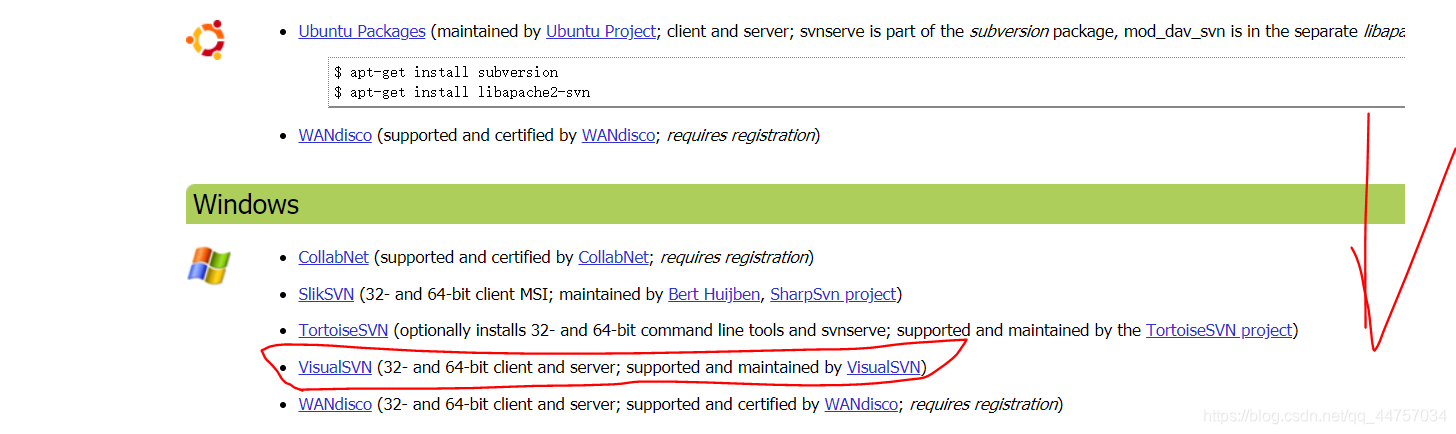
Task: Click the 'certified by CollabNet' link
Action: [613, 257]
